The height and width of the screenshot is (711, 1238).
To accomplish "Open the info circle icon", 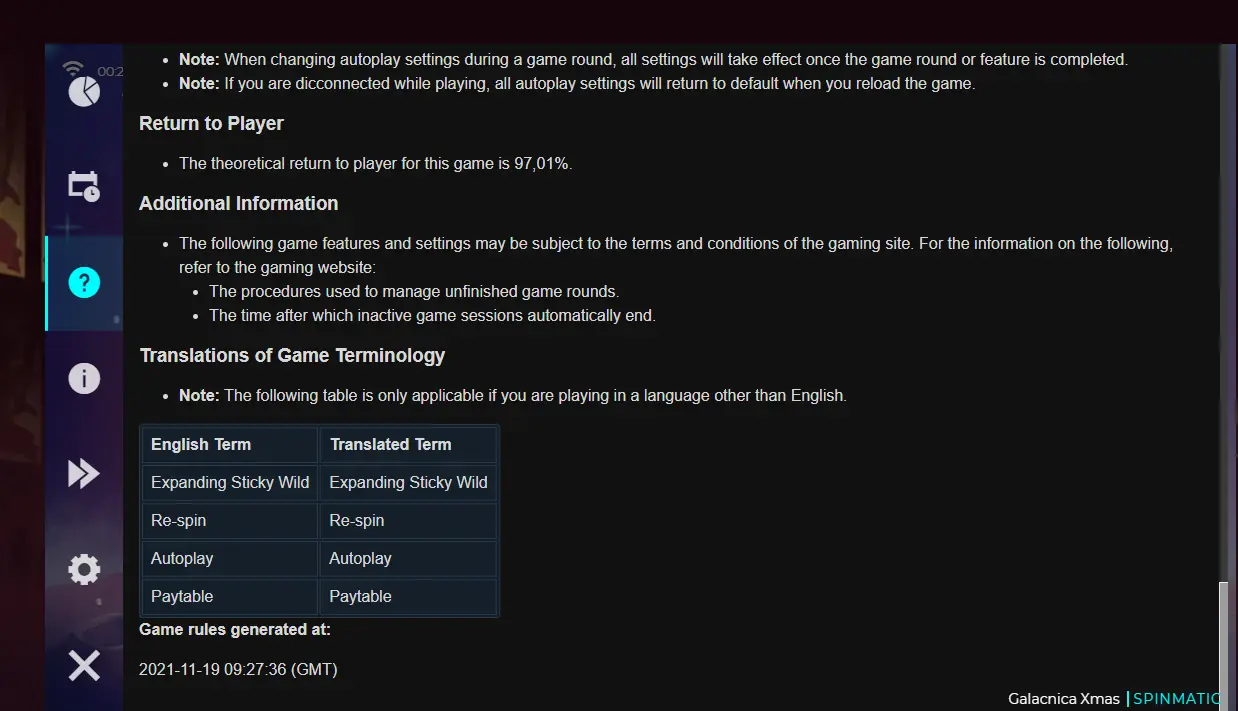I will pos(84,378).
